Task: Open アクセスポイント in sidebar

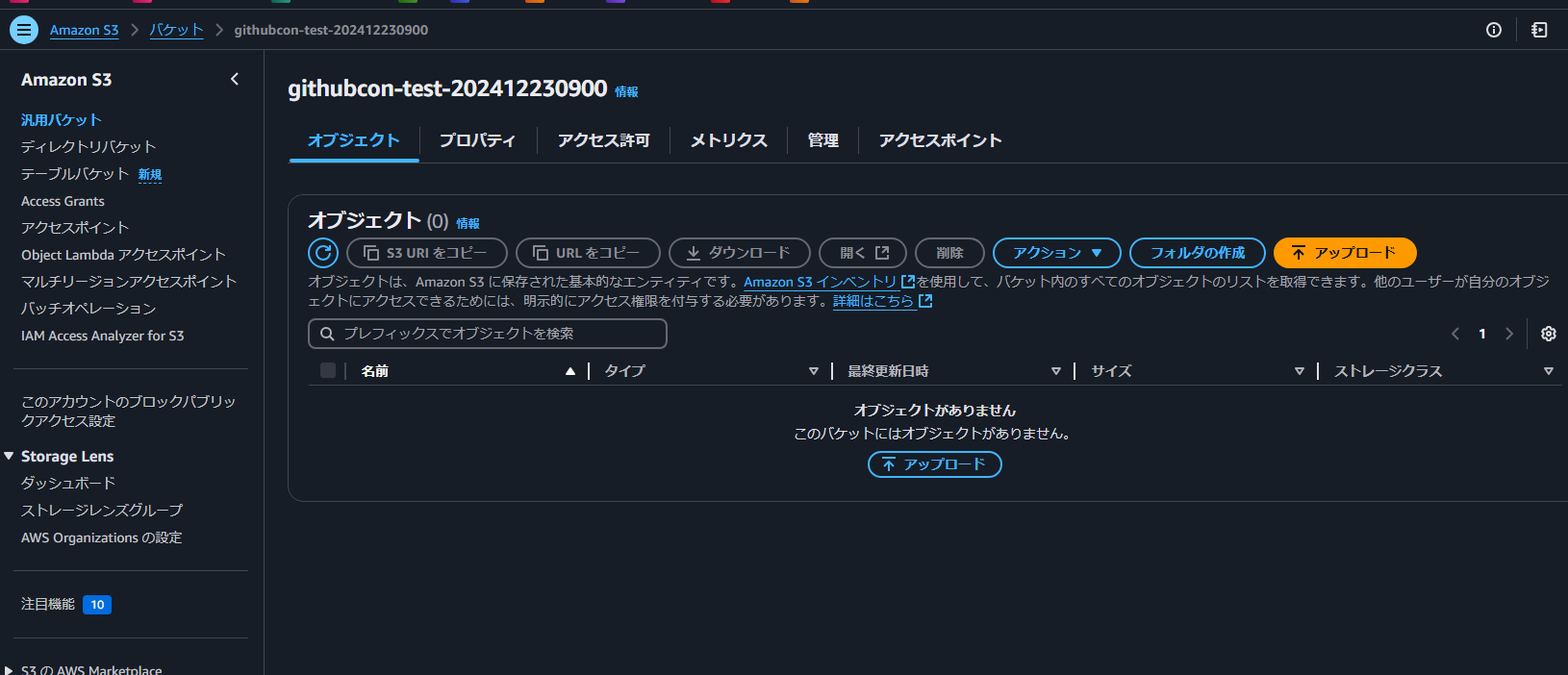Action: (75, 228)
